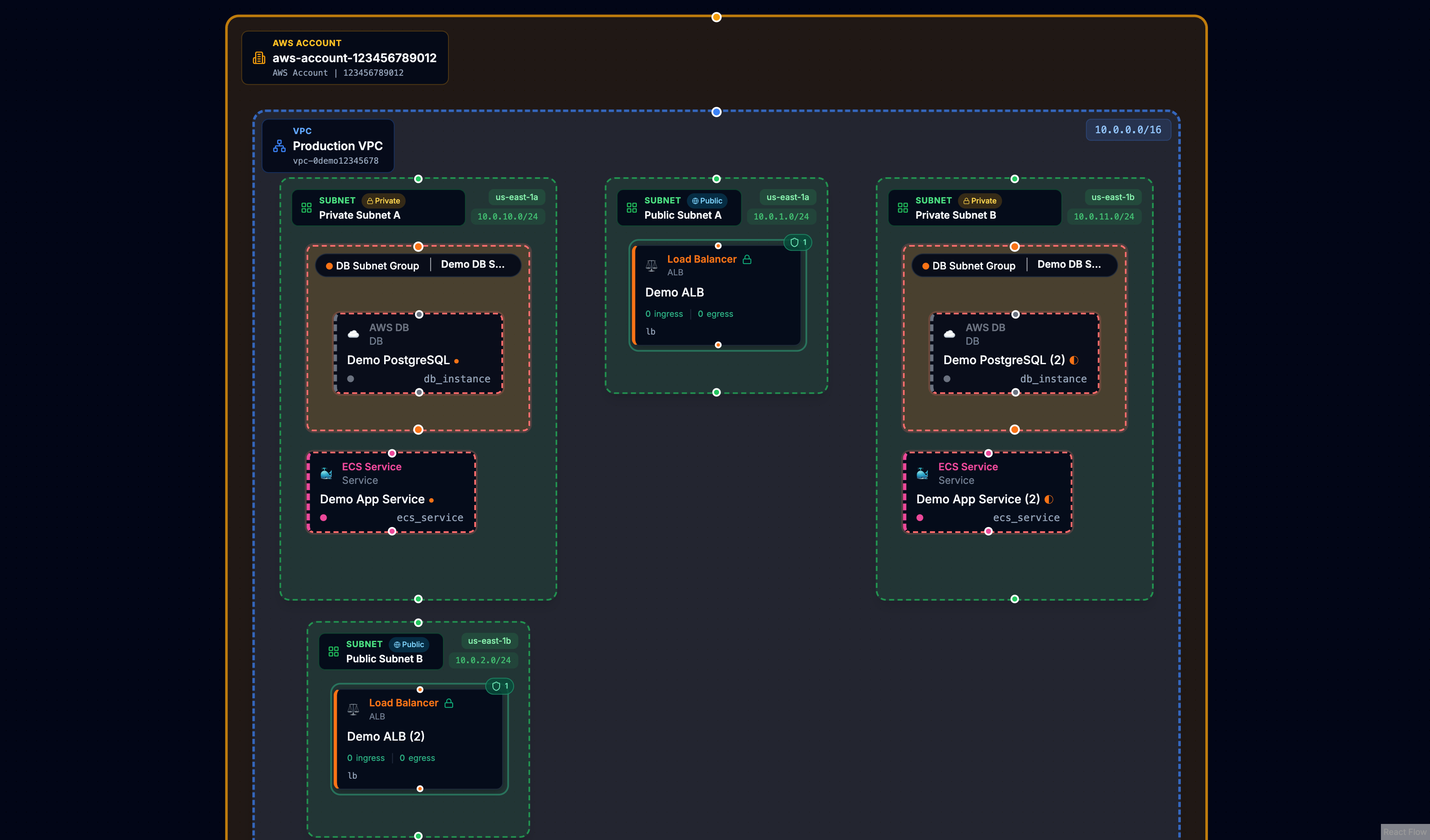The image size is (1430, 840).
Task: Click the shield badge on Demo ALB (2)
Action: click(500, 686)
